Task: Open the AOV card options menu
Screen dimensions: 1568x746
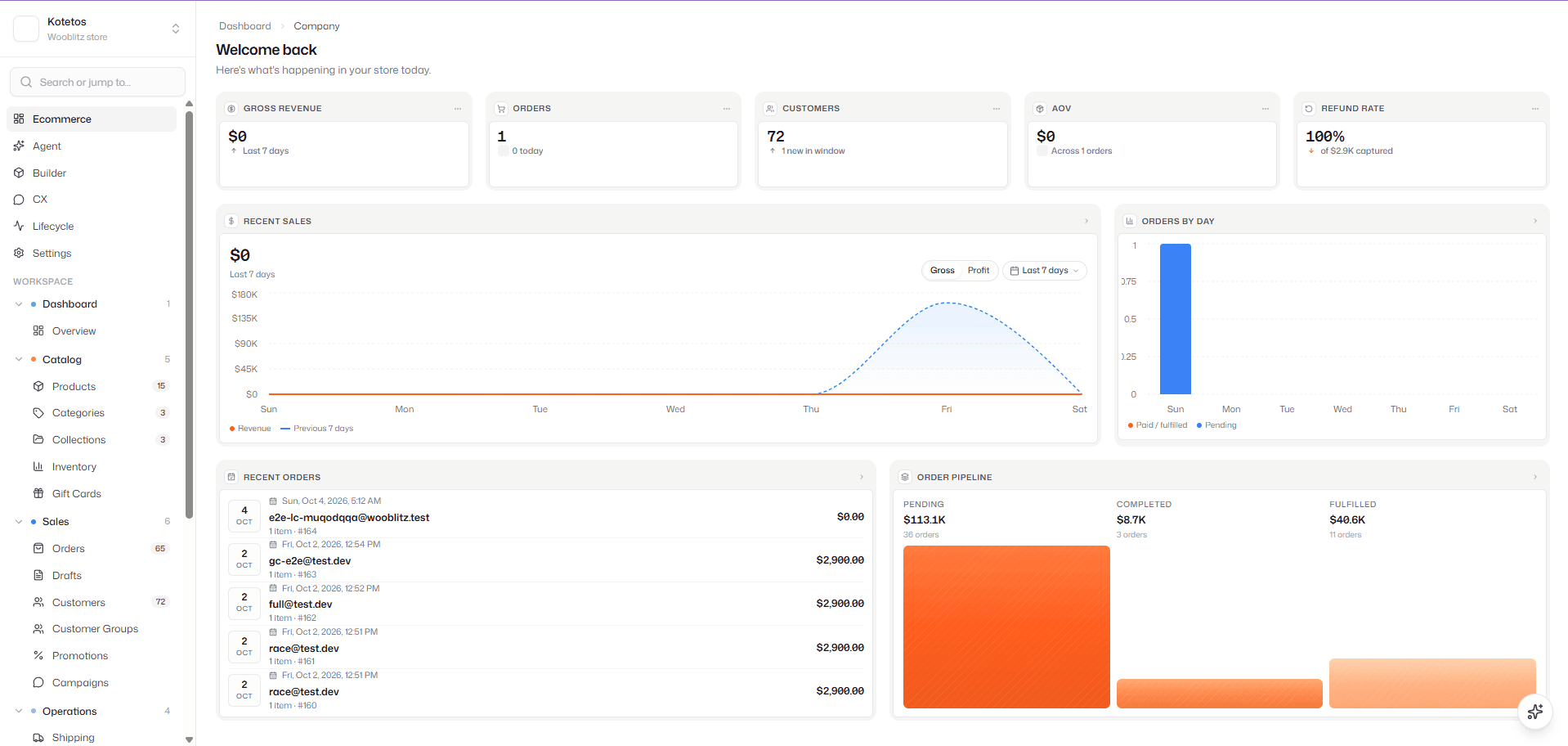Action: click(1266, 109)
